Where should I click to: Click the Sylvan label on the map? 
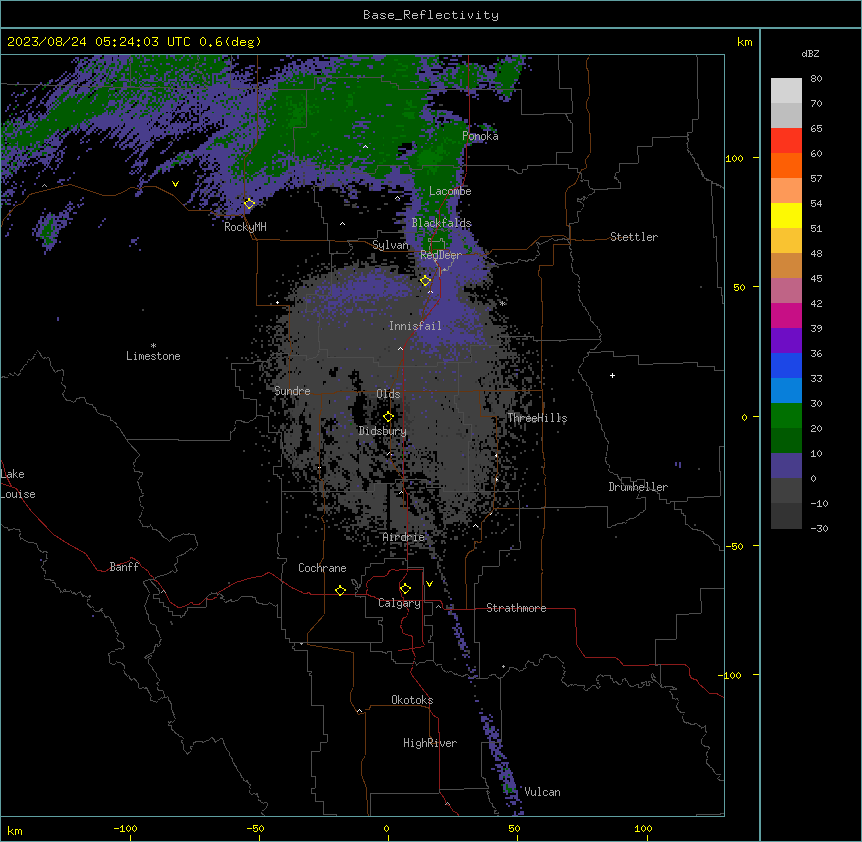click(390, 245)
